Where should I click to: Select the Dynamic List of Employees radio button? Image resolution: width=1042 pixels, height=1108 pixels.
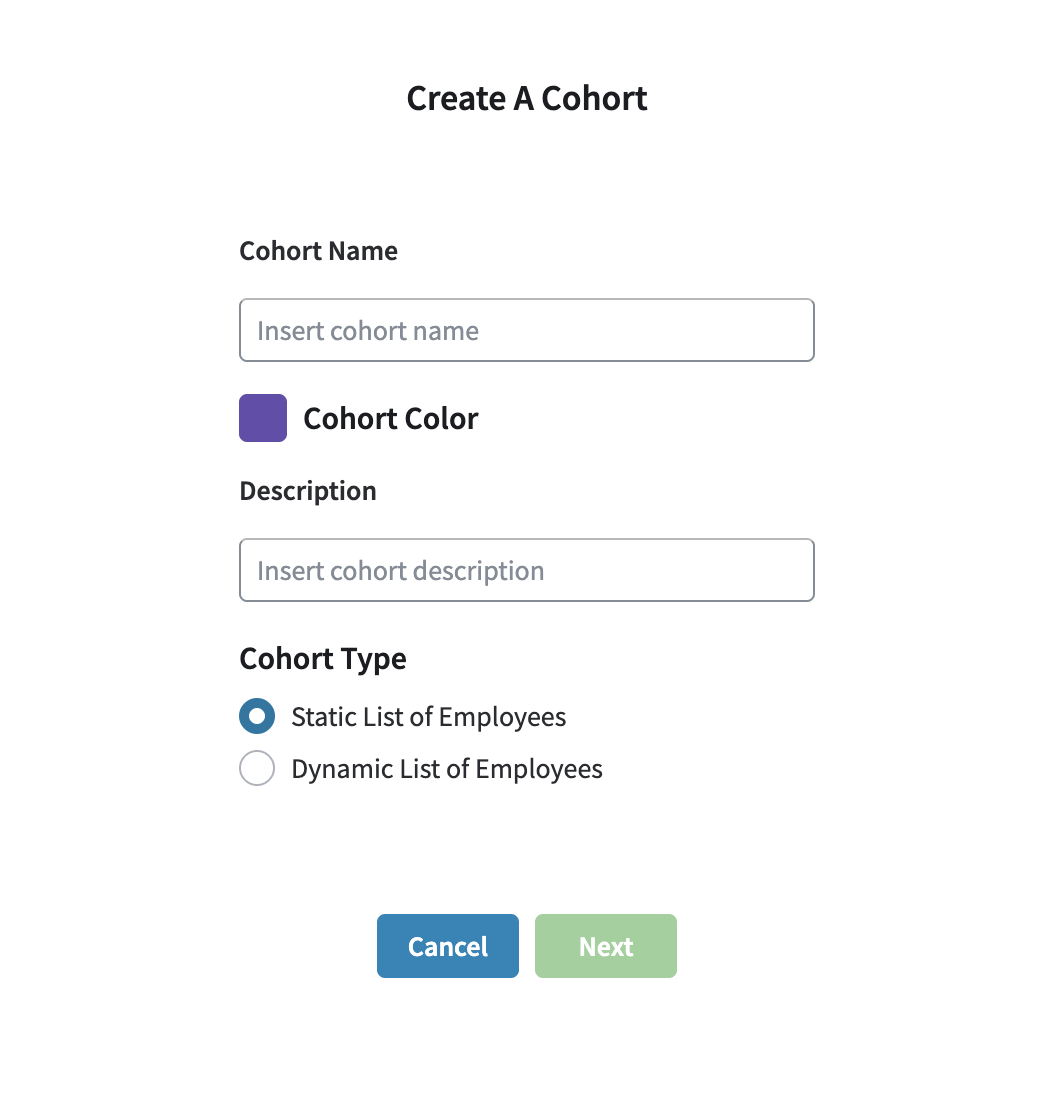(x=257, y=768)
